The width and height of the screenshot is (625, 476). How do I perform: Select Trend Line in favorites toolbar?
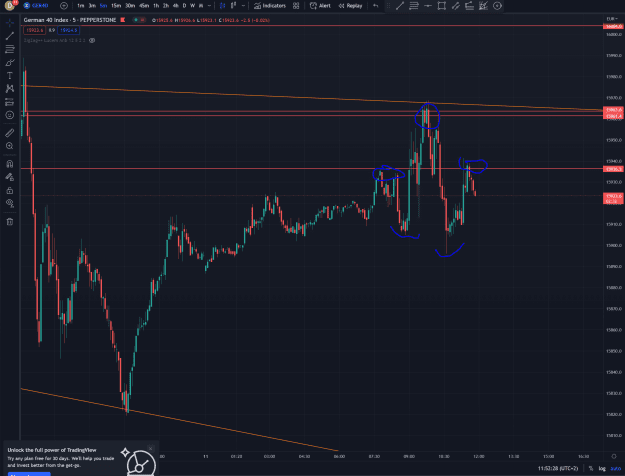click(400, 6)
